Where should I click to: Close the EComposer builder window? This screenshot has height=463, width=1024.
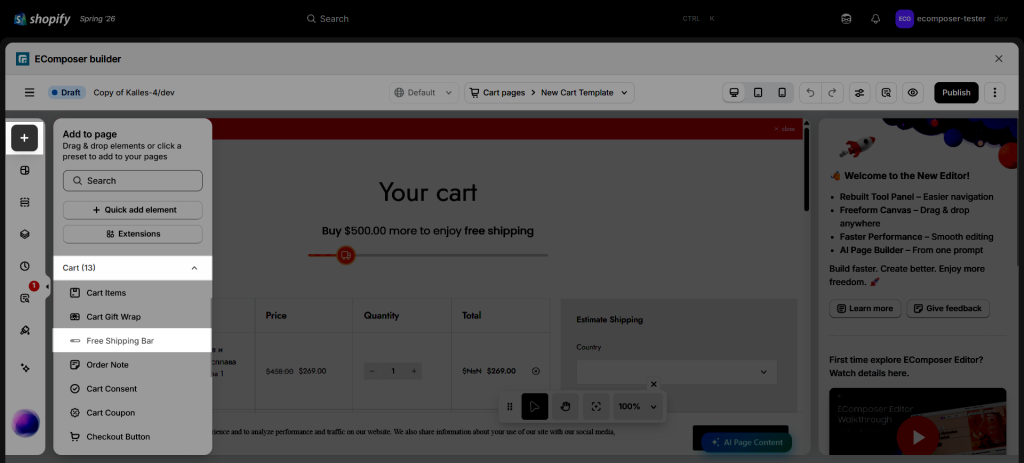pos(999,59)
